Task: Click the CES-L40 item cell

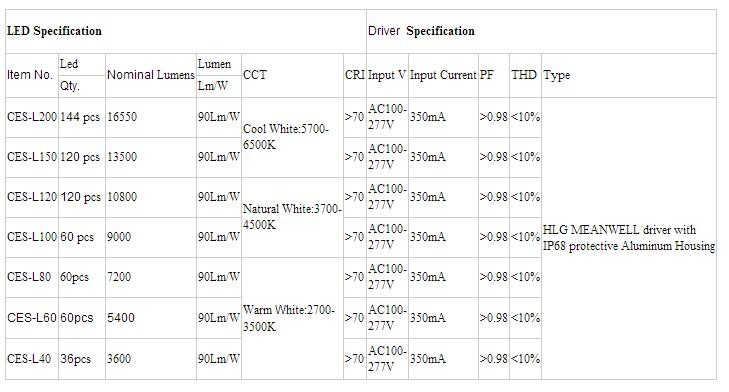Action: coord(32,359)
